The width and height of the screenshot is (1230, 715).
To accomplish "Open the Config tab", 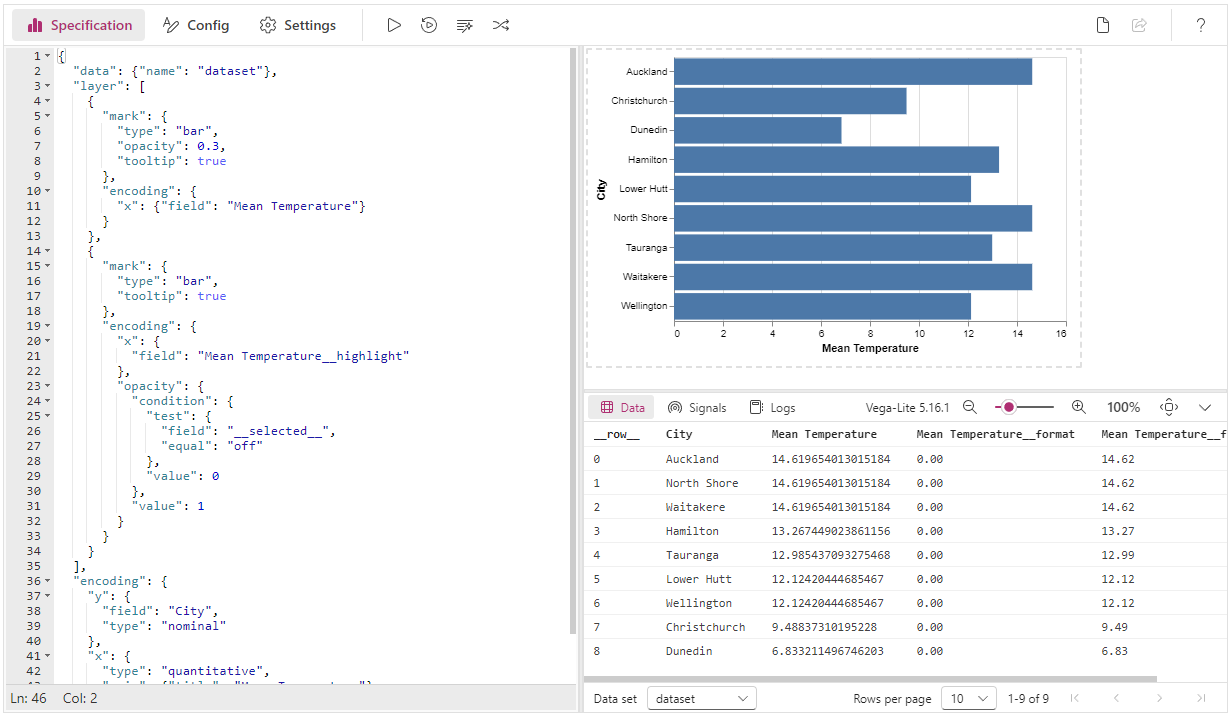I will tap(196, 25).
